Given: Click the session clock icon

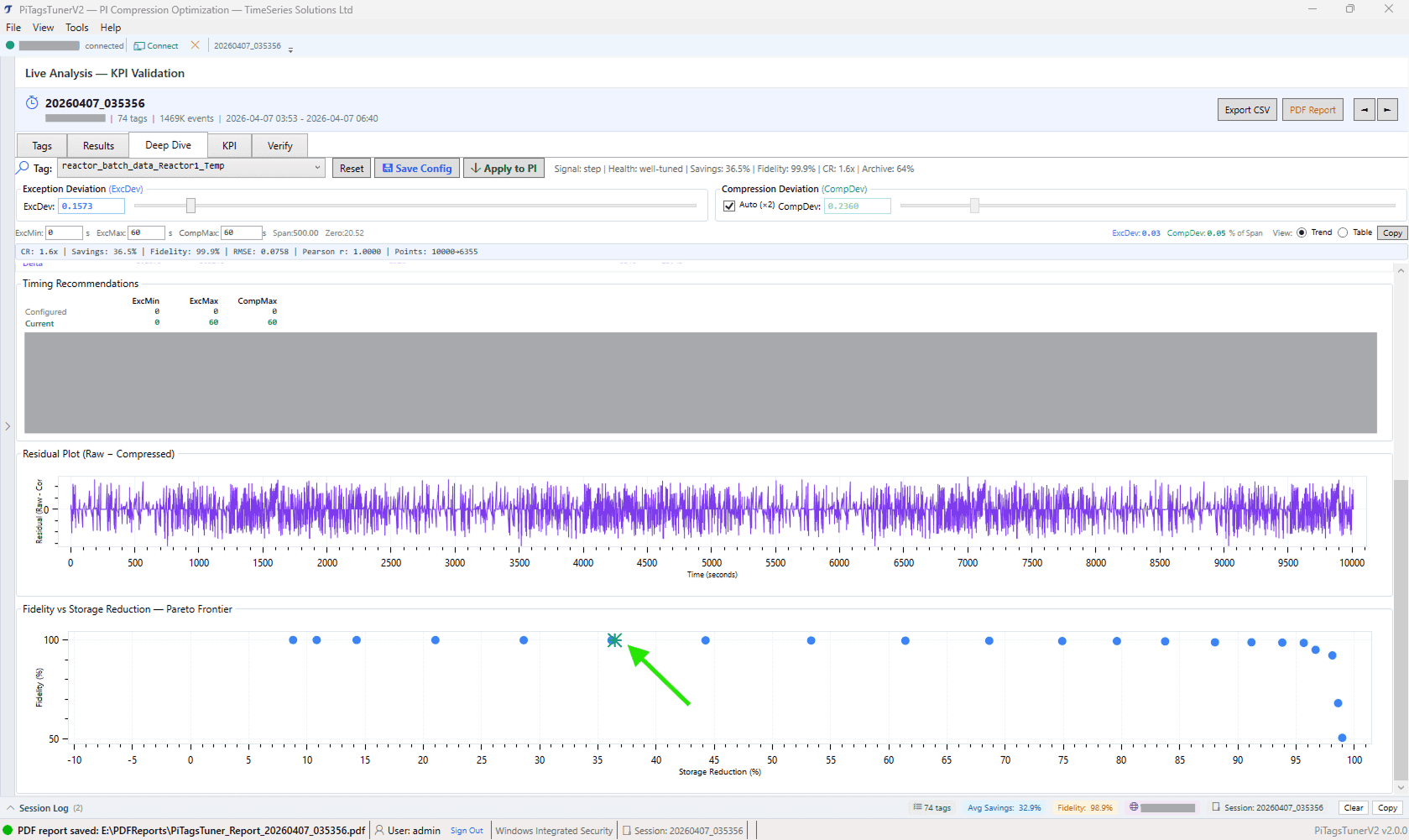Looking at the screenshot, I should (32, 103).
